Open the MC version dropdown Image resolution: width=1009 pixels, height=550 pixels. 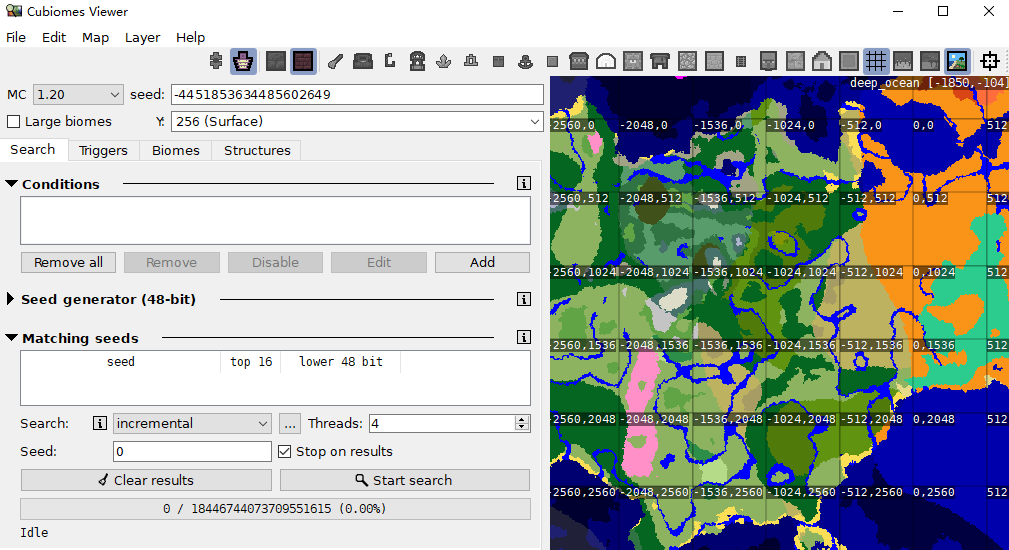click(x=77, y=95)
